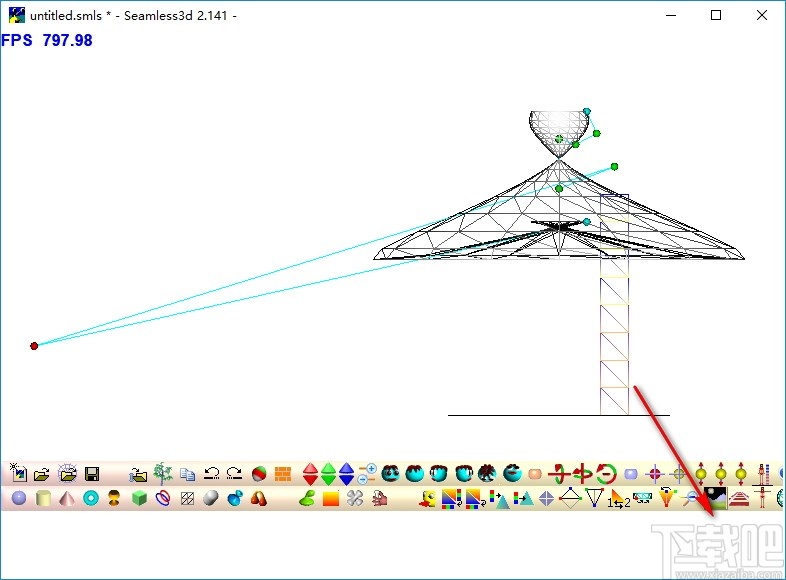
Task: Insert a sphere primitive
Action: [19, 498]
